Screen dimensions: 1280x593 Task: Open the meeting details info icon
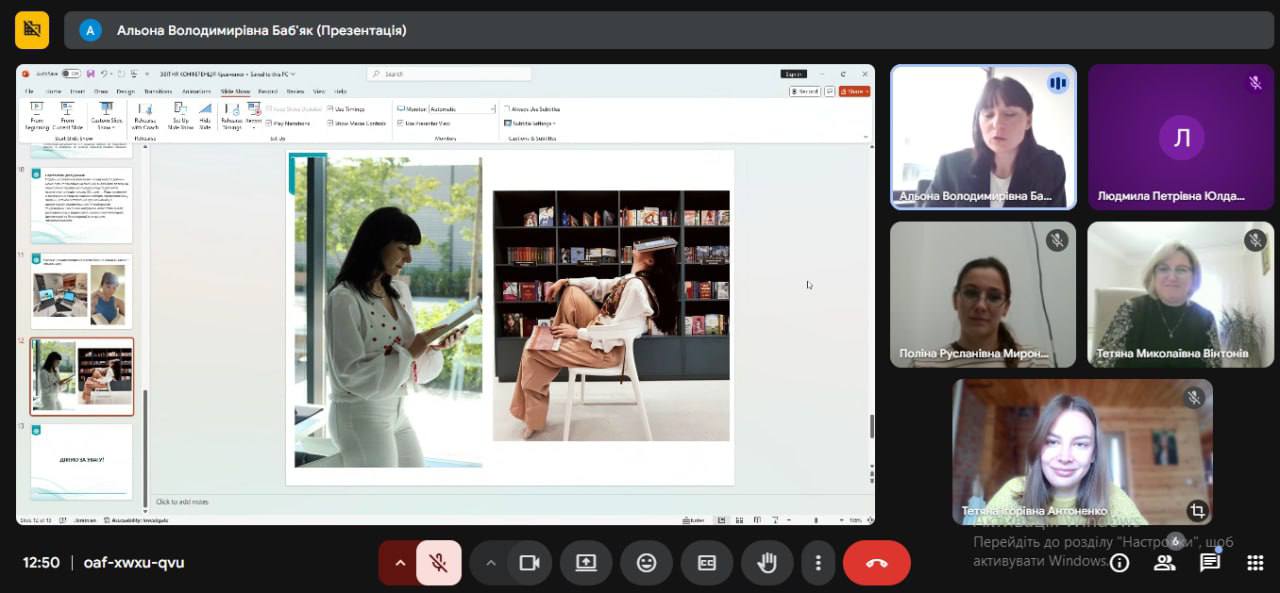pyautogui.click(x=1119, y=563)
